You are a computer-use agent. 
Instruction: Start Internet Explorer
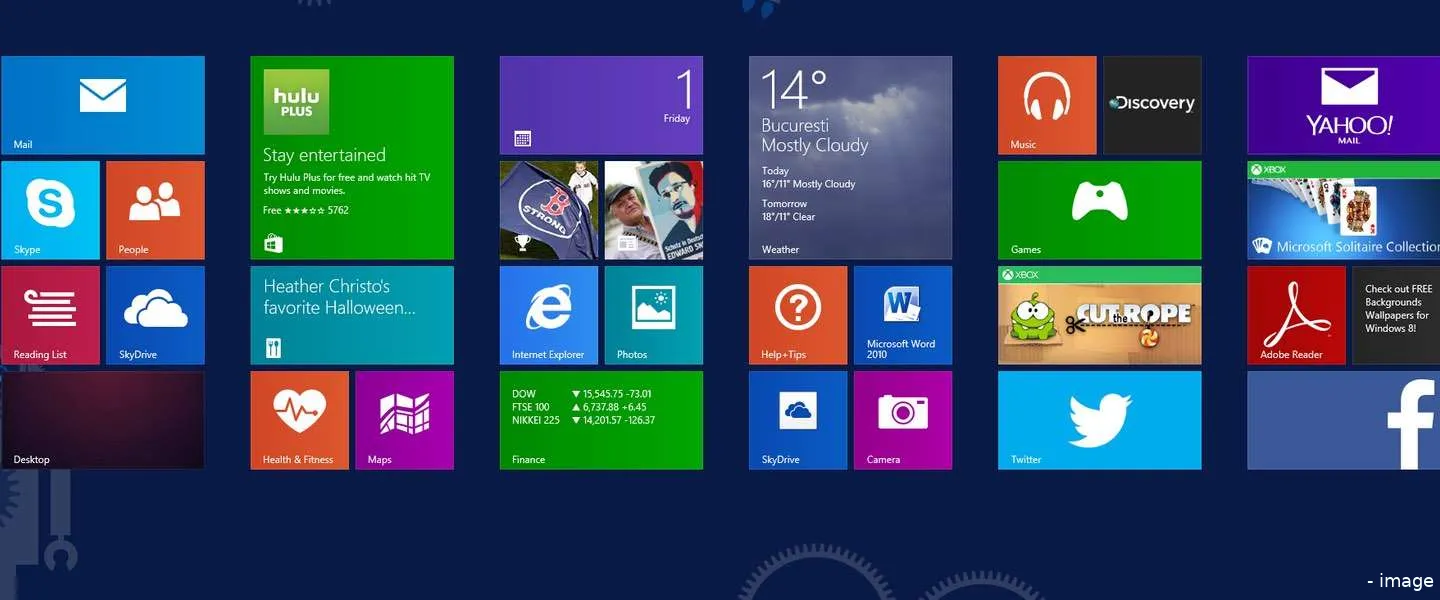[x=548, y=315]
